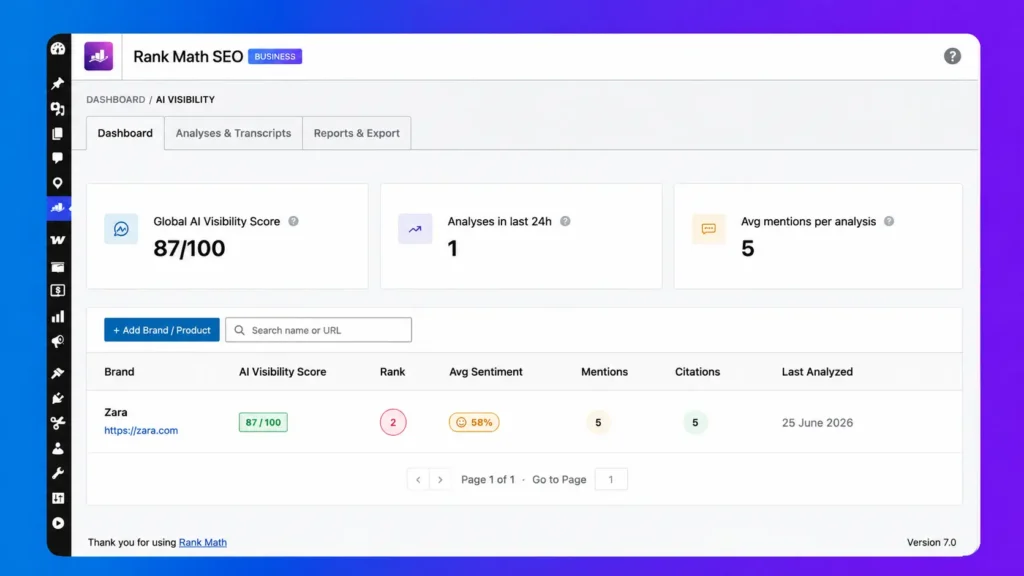
Task: Click the Last Analyzed column header
Action: pyautogui.click(x=817, y=372)
